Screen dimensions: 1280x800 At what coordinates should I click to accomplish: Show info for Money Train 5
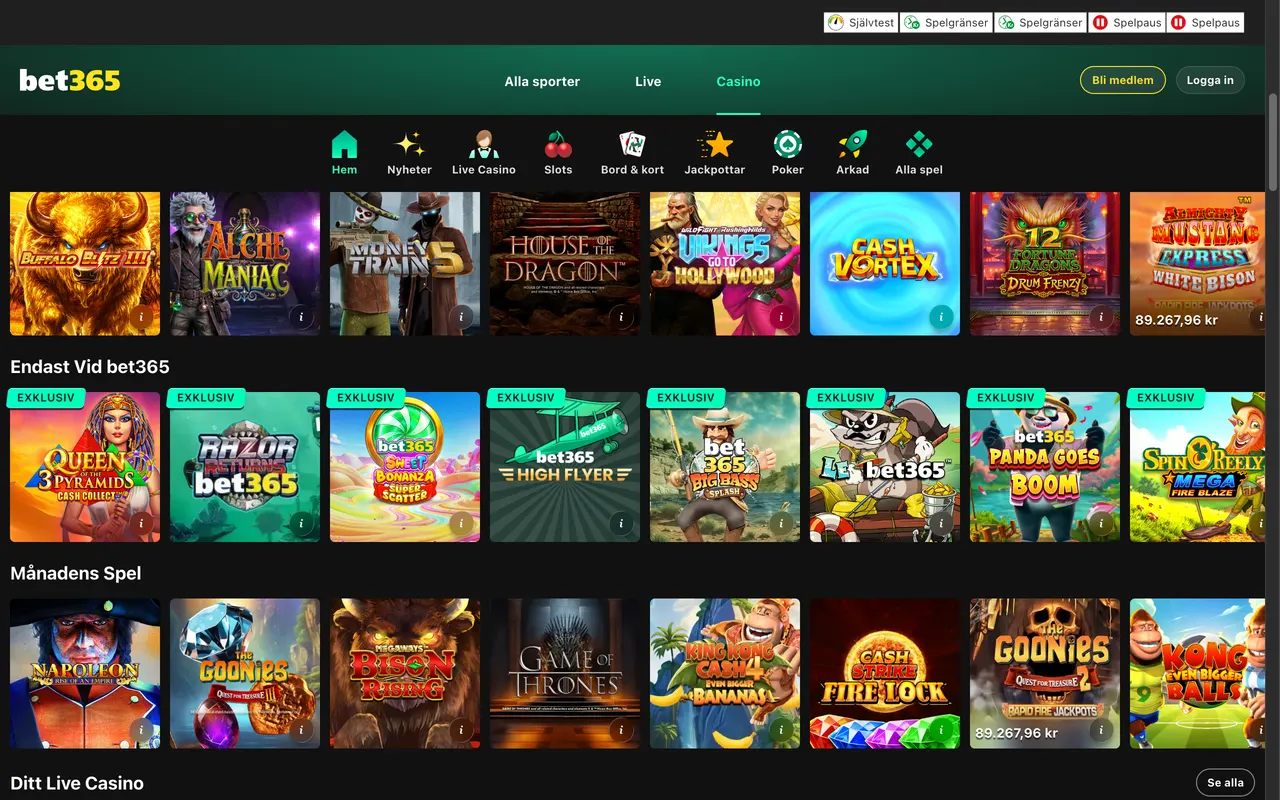click(462, 317)
